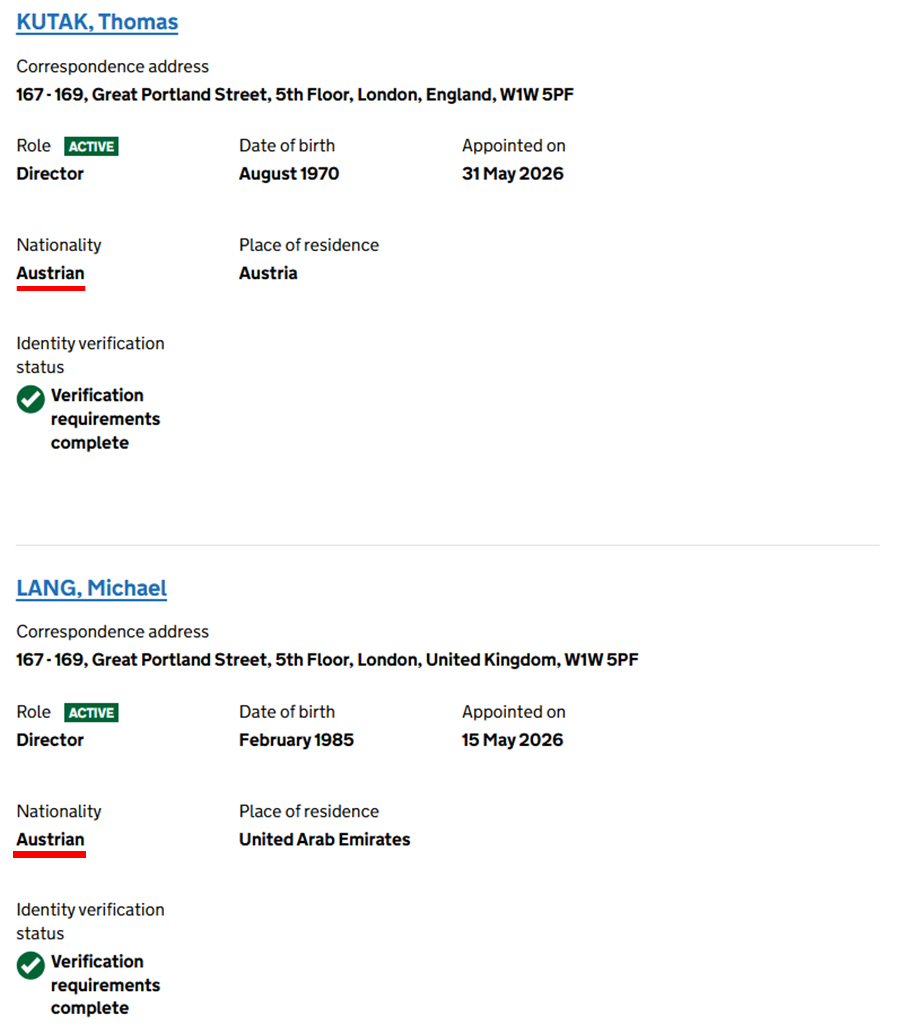
Task: Open the LANG, Michael officer link
Action: tap(91, 588)
